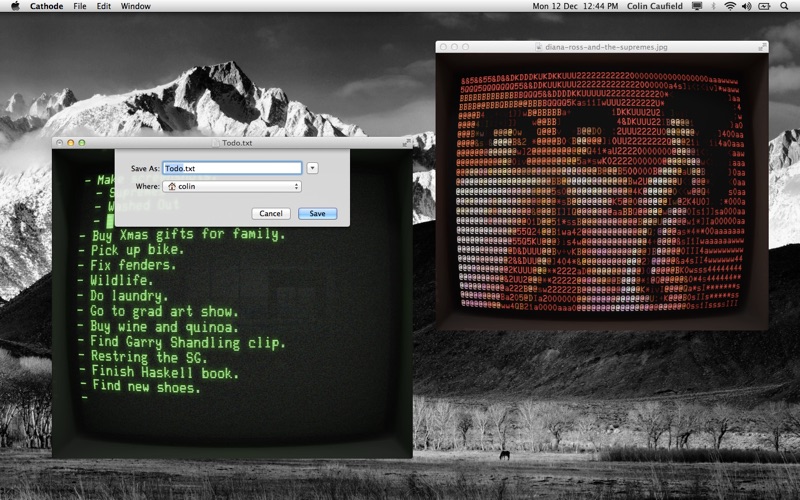Image resolution: width=800 pixels, height=500 pixels.
Task: Open the Apple menu
Action: click(x=14, y=6)
